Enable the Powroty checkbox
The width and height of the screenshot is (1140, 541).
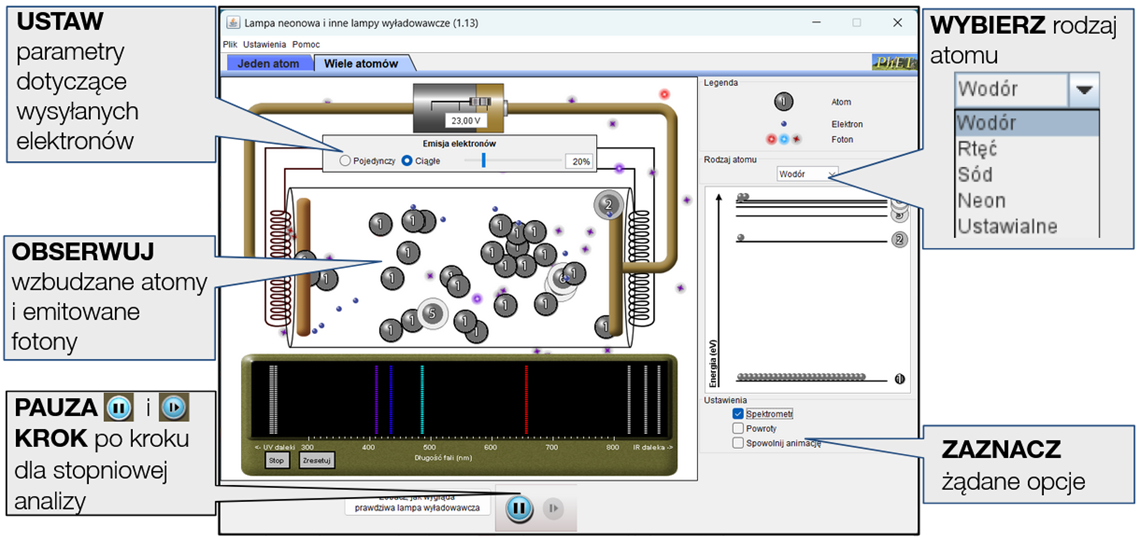739,428
